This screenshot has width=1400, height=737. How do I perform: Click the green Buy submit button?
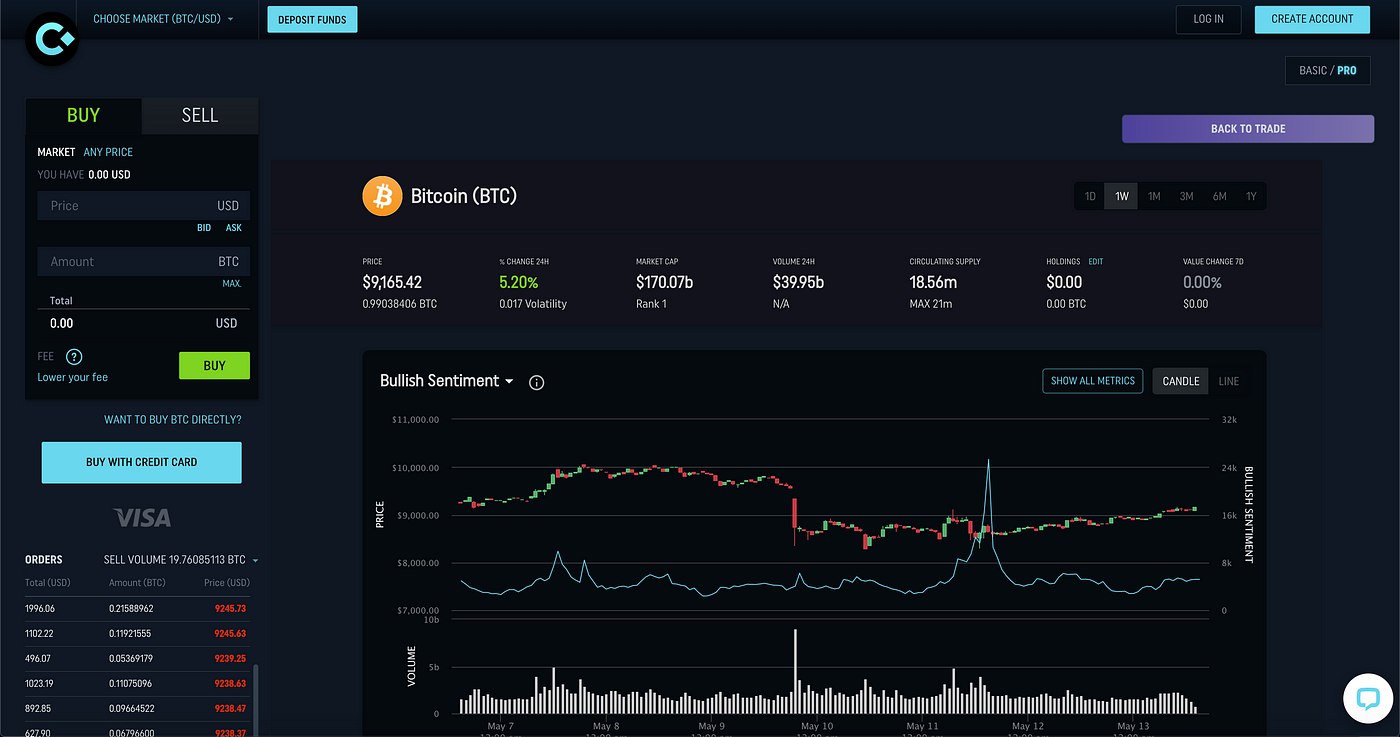pyautogui.click(x=214, y=366)
